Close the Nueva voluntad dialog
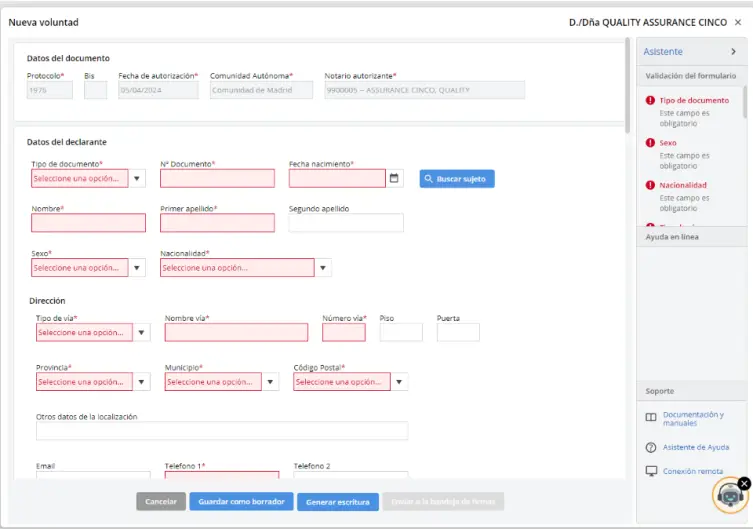 [738, 22]
